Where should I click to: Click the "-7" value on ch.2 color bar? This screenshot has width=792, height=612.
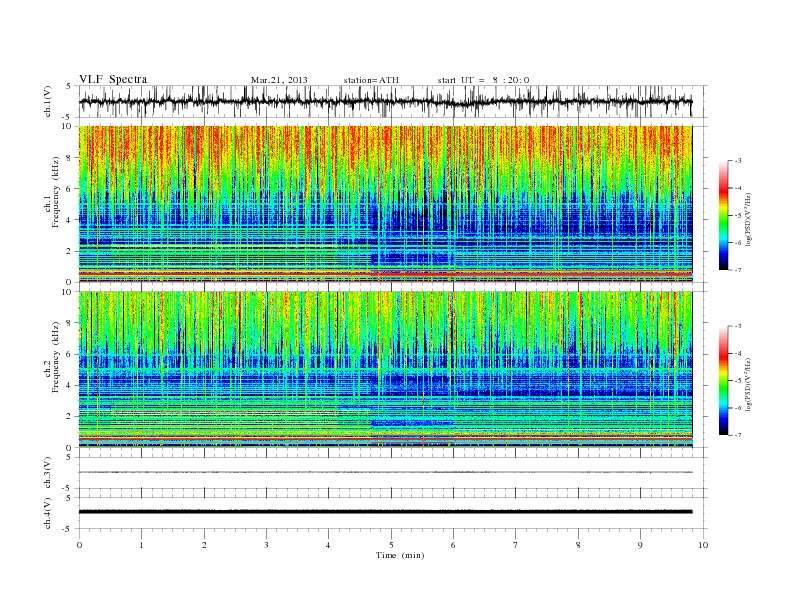pos(738,435)
